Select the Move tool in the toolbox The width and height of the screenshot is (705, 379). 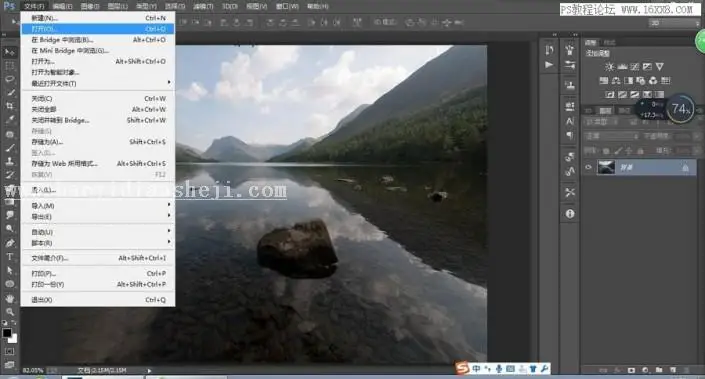(x=9, y=52)
